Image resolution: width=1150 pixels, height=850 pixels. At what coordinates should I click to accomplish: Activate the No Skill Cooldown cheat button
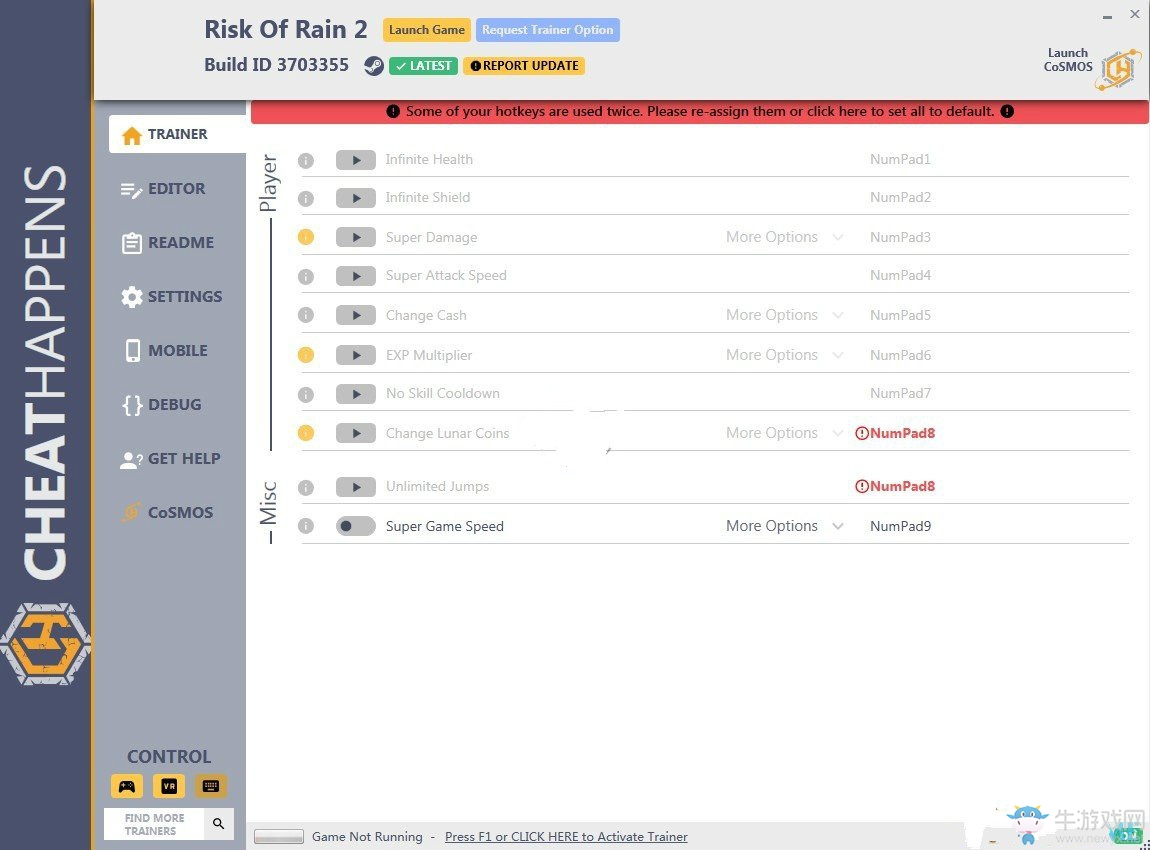(356, 395)
